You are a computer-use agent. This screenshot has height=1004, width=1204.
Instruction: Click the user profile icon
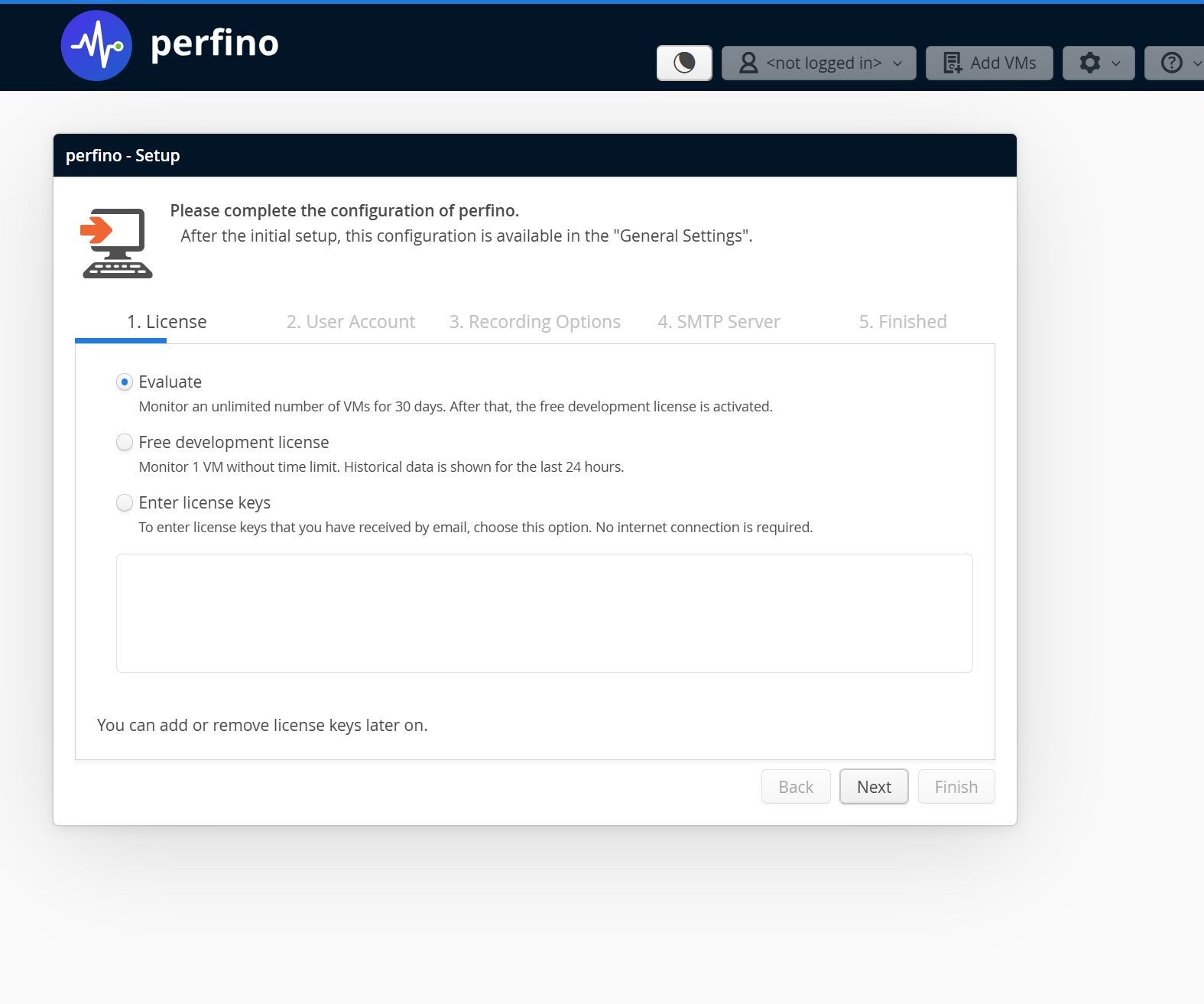(x=748, y=63)
